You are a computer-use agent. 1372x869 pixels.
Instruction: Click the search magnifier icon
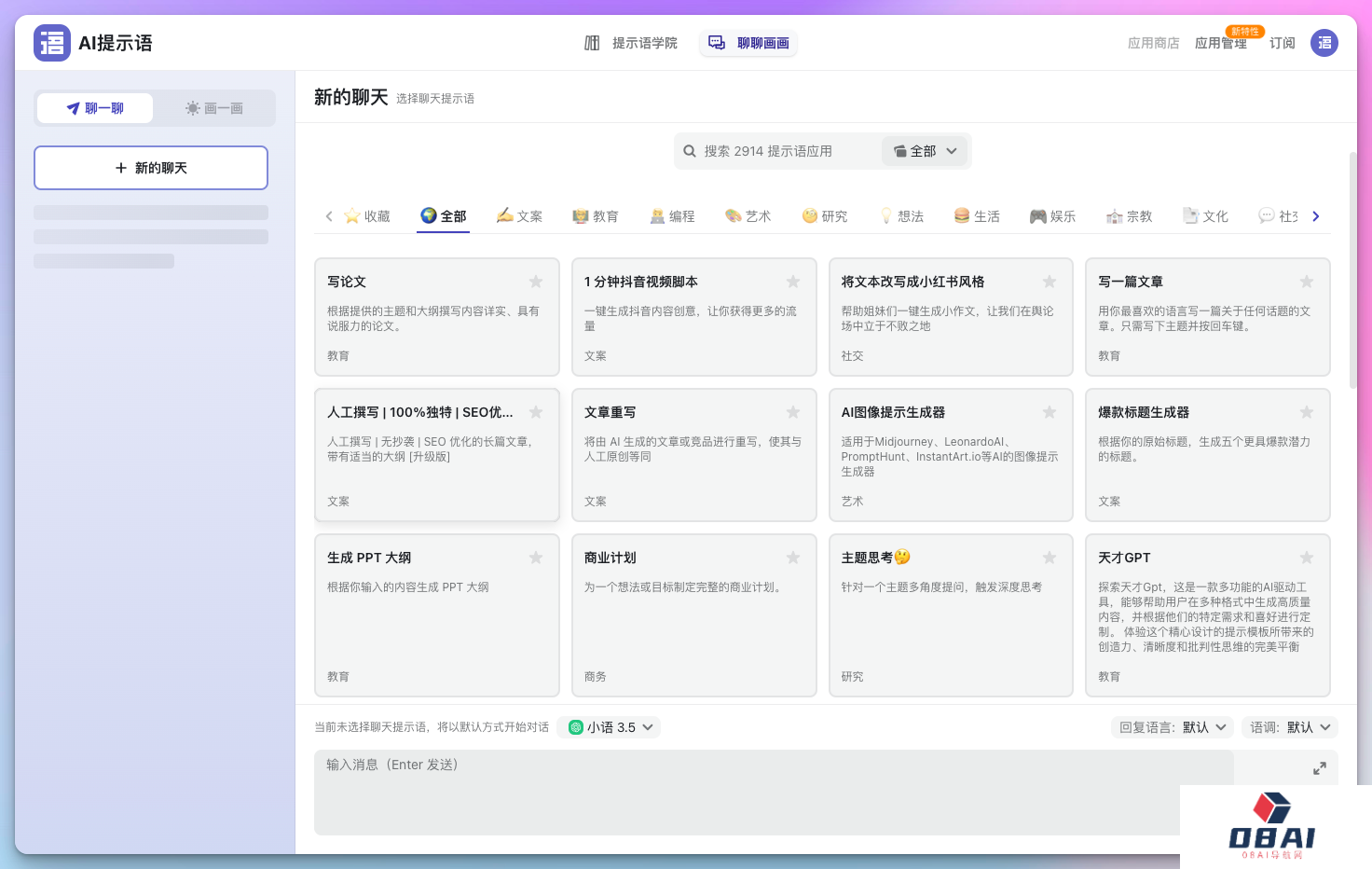point(690,151)
